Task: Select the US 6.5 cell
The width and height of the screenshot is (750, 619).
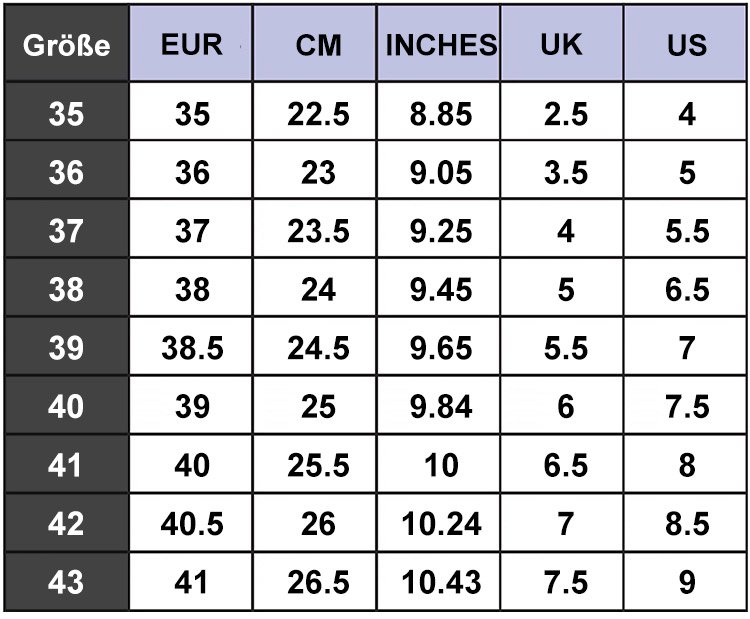Action: tap(686, 290)
